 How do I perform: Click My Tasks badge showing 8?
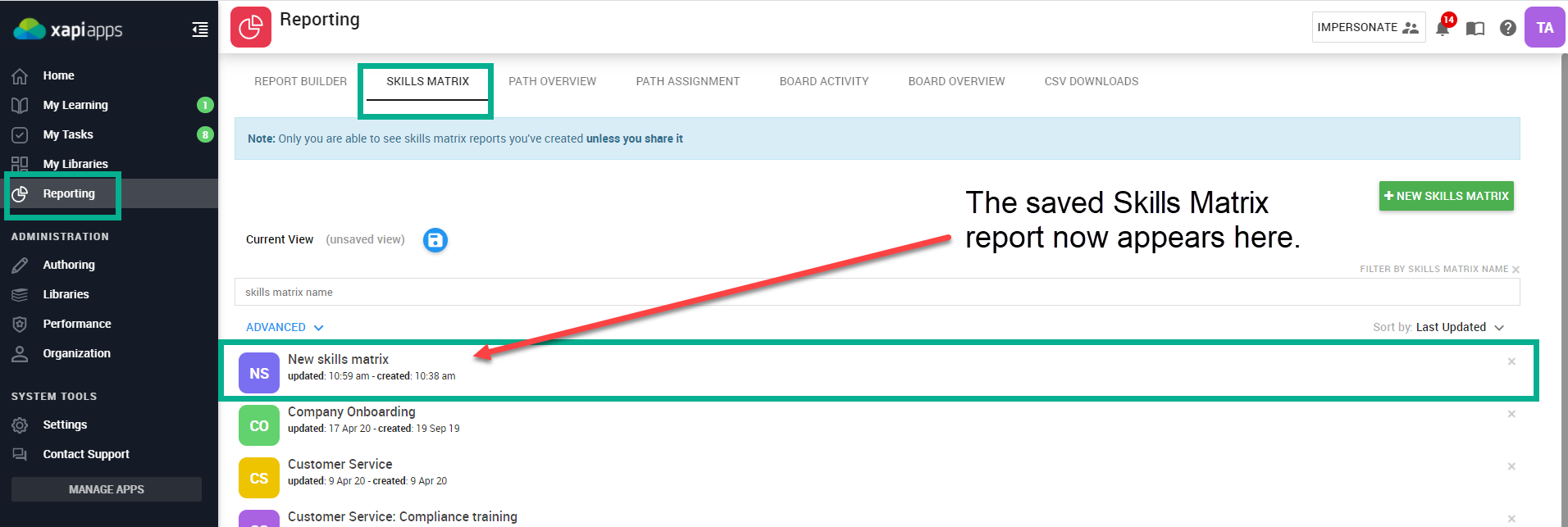[x=205, y=134]
